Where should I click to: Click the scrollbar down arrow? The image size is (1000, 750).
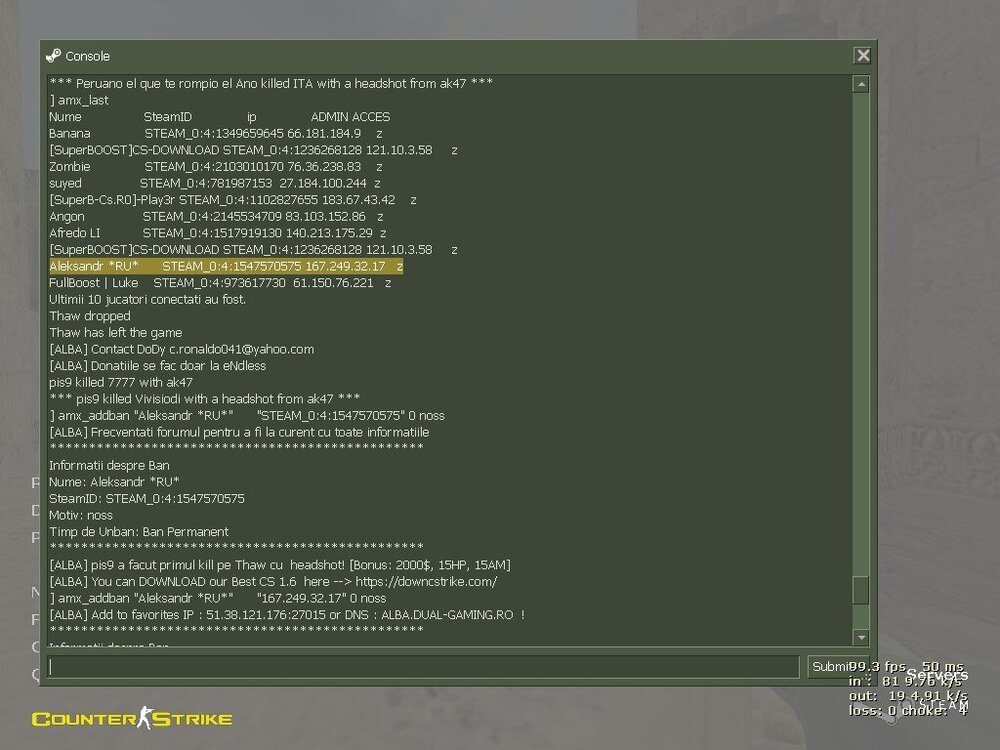[x=860, y=637]
